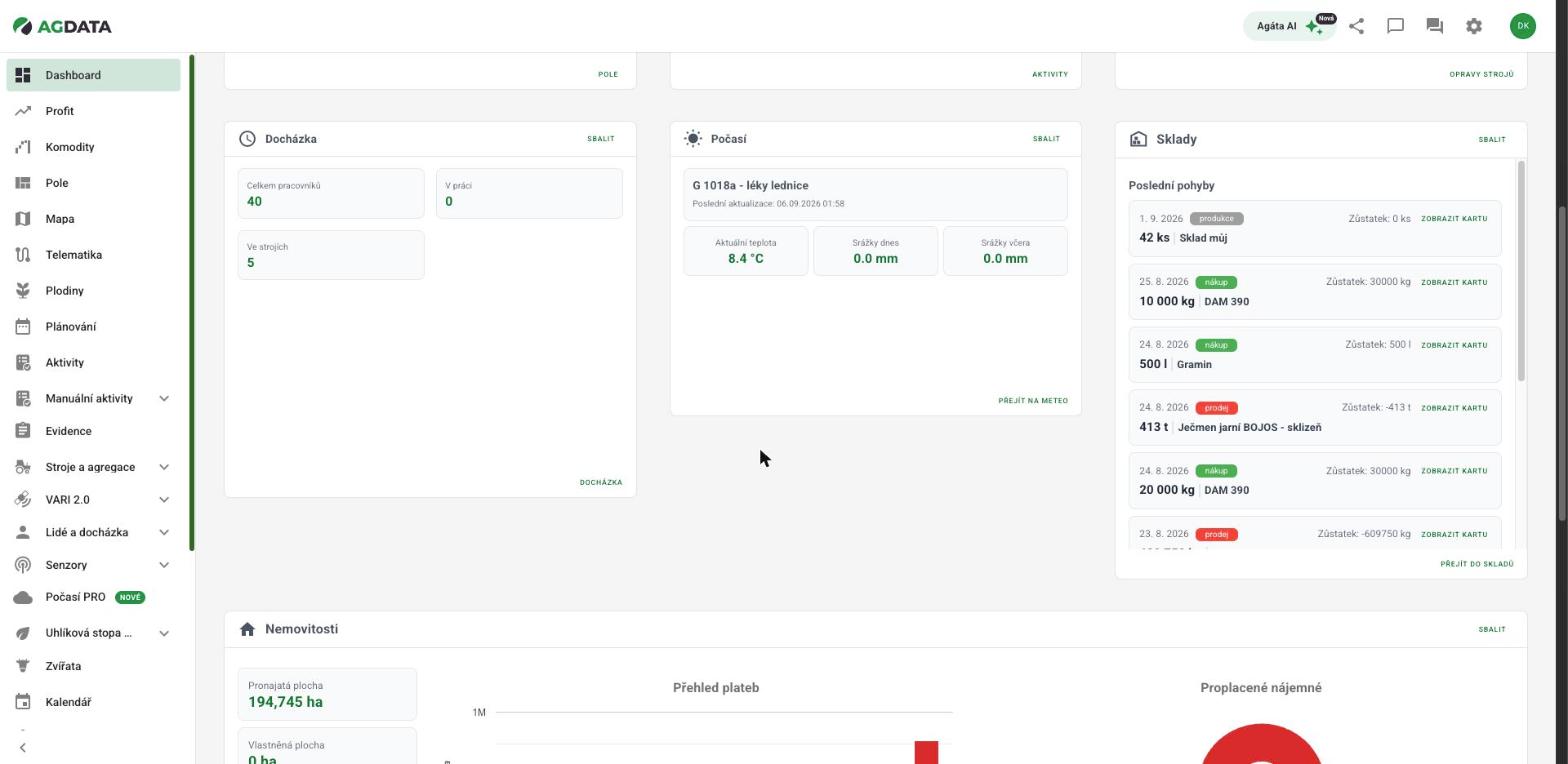Expand Lidé a docházka submenu
The height and width of the screenshot is (764, 1568).
tap(164, 532)
